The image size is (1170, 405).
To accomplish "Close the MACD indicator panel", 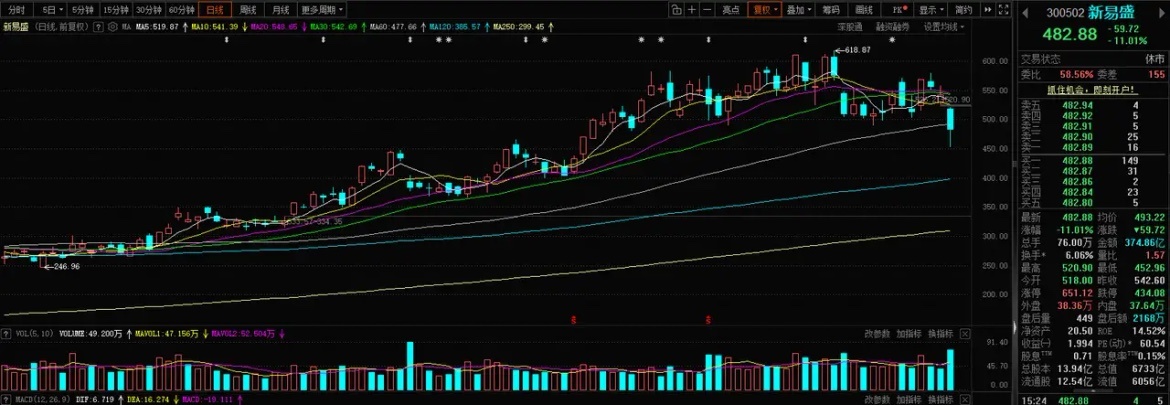I will tap(967, 399).
